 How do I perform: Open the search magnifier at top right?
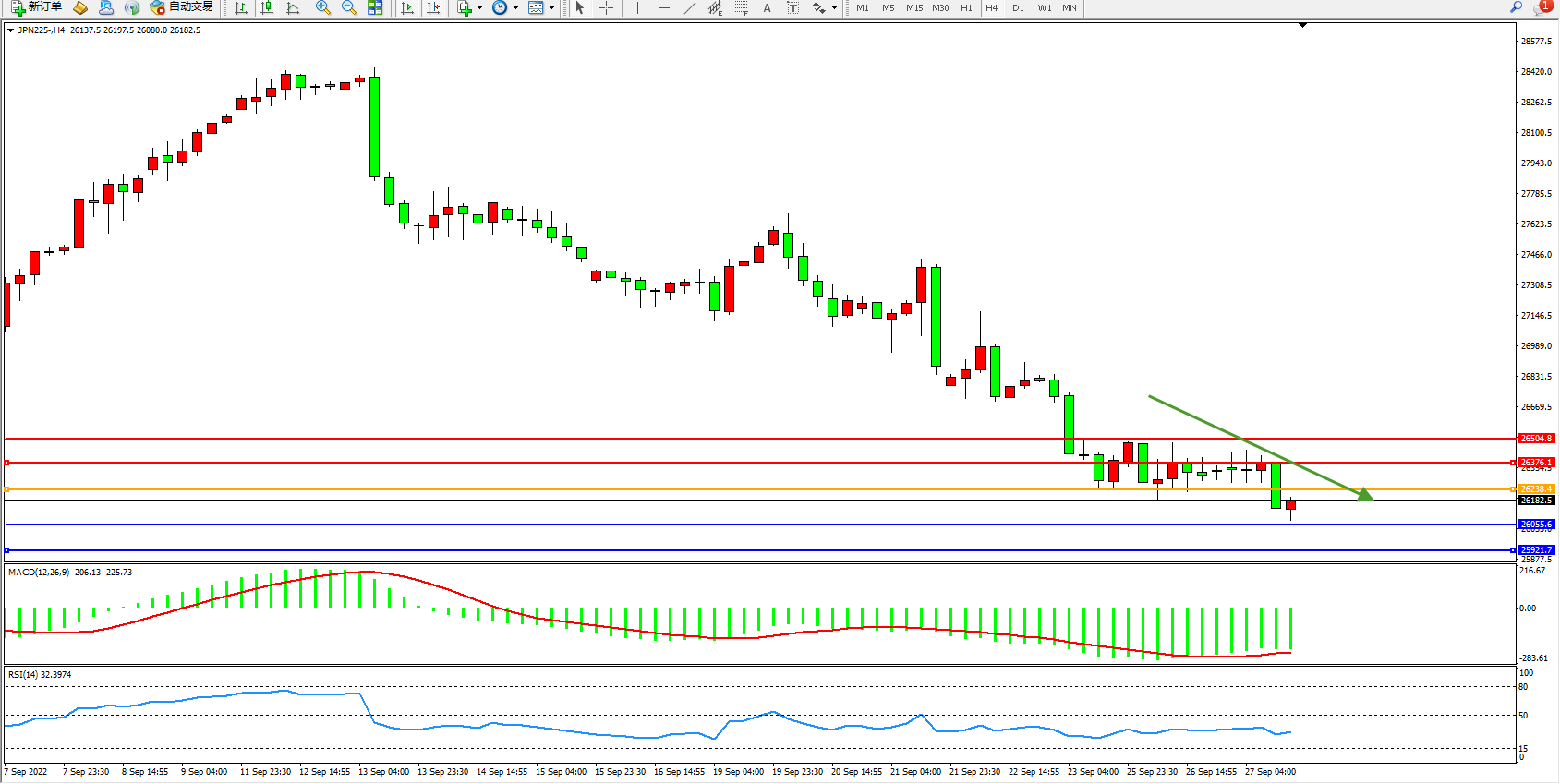[1516, 7]
